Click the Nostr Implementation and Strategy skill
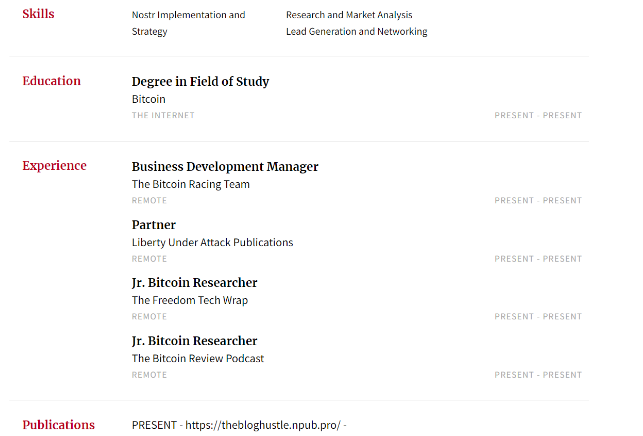 click(188, 23)
